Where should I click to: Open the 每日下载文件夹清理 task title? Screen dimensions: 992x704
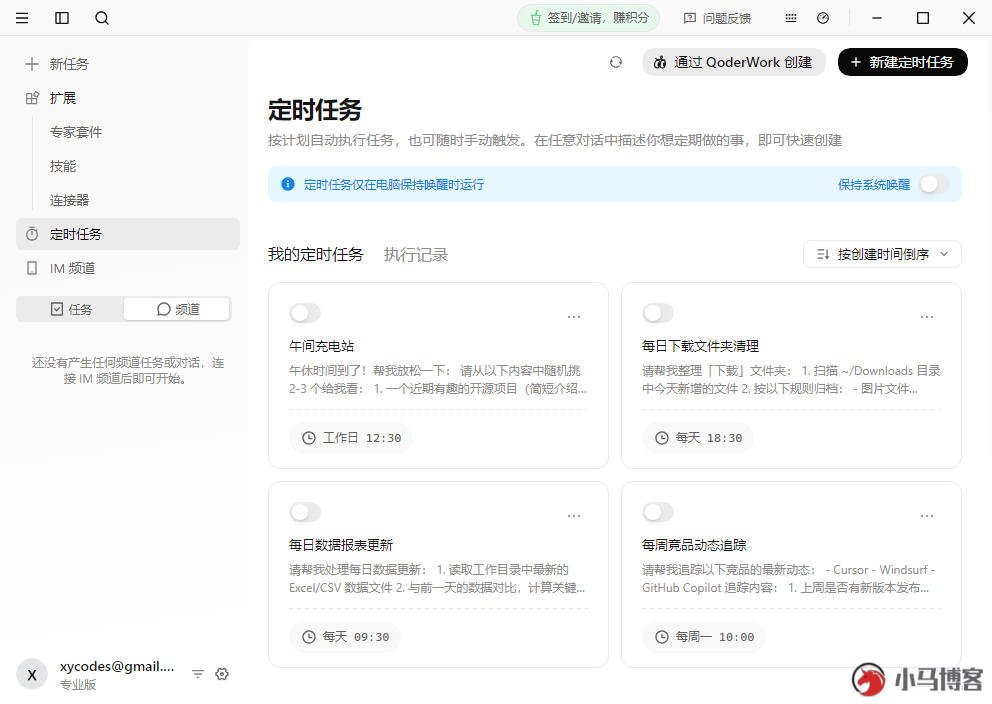[700, 346]
